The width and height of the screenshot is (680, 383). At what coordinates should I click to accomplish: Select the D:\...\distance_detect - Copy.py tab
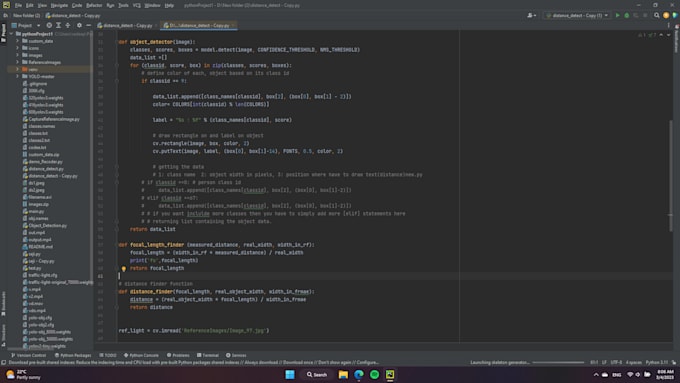[199, 26]
